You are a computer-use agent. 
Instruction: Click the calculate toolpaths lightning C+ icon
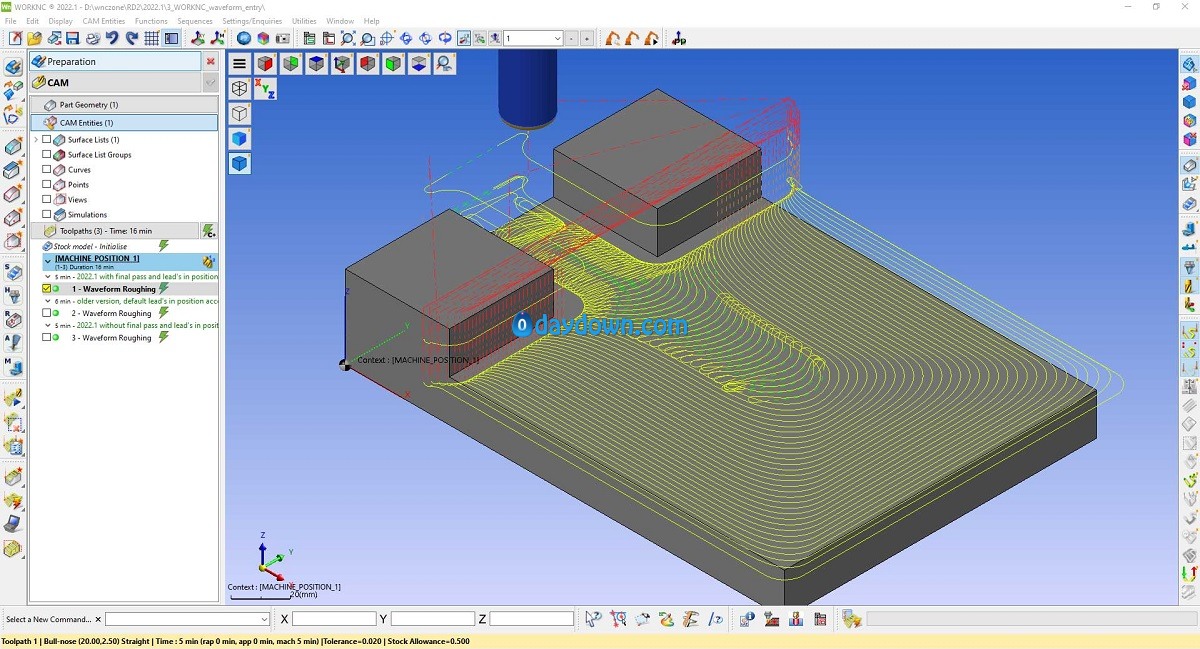point(208,231)
